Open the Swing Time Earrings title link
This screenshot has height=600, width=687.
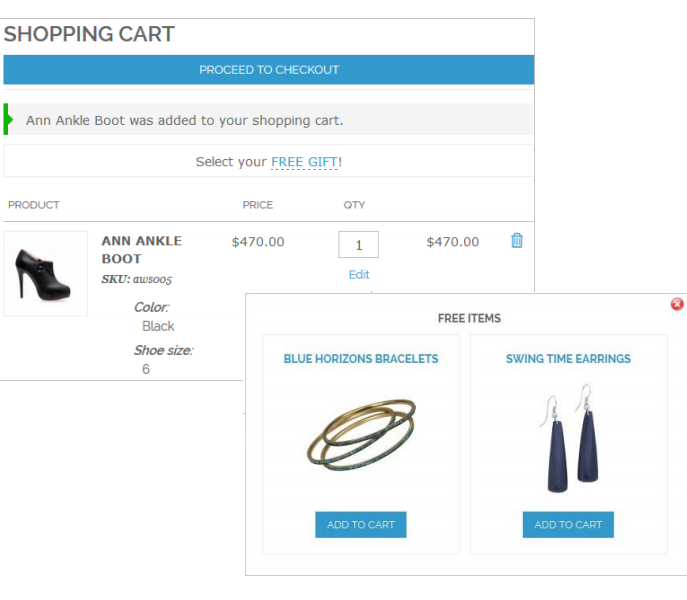click(568, 358)
